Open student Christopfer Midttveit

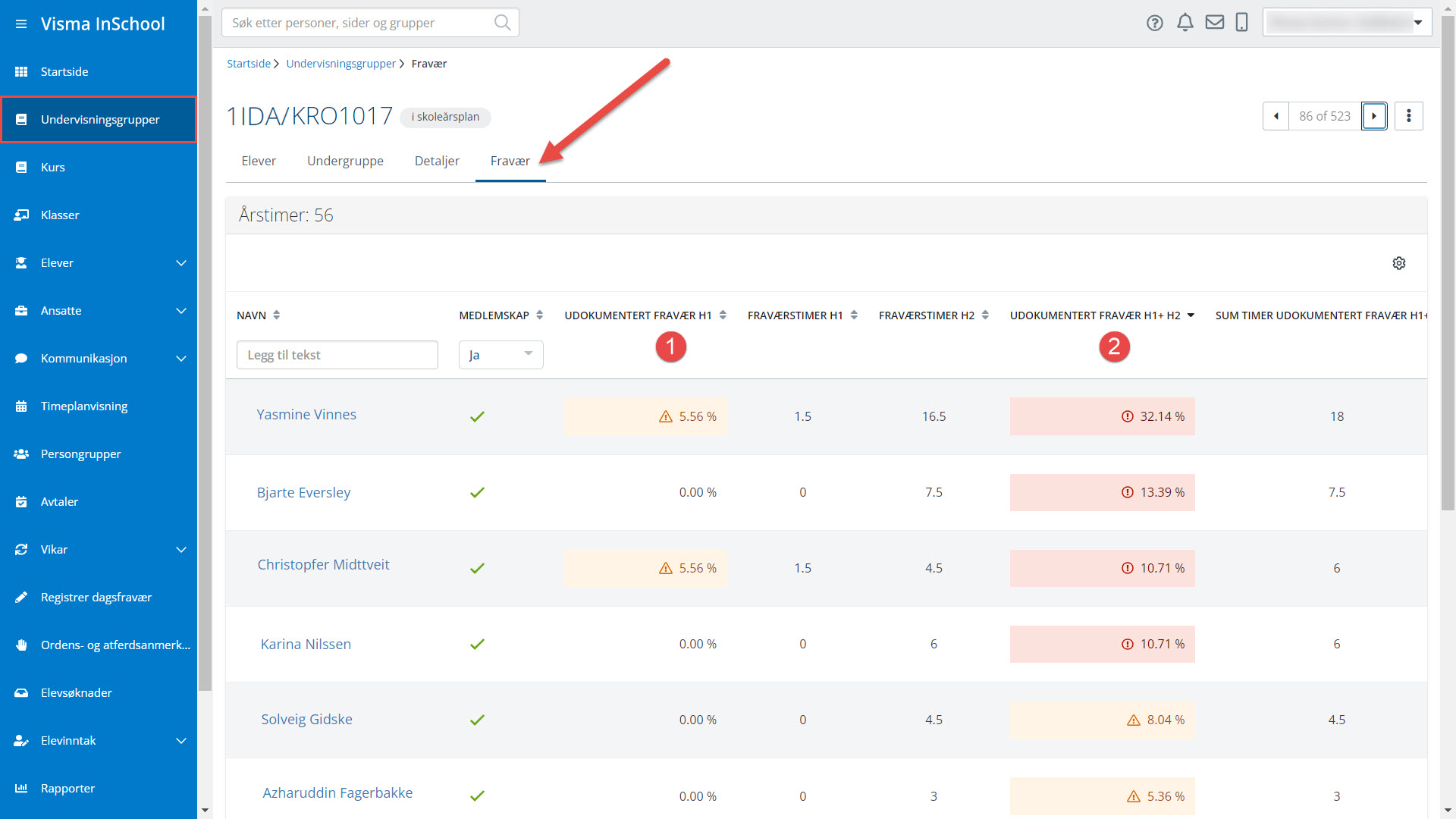click(x=323, y=565)
